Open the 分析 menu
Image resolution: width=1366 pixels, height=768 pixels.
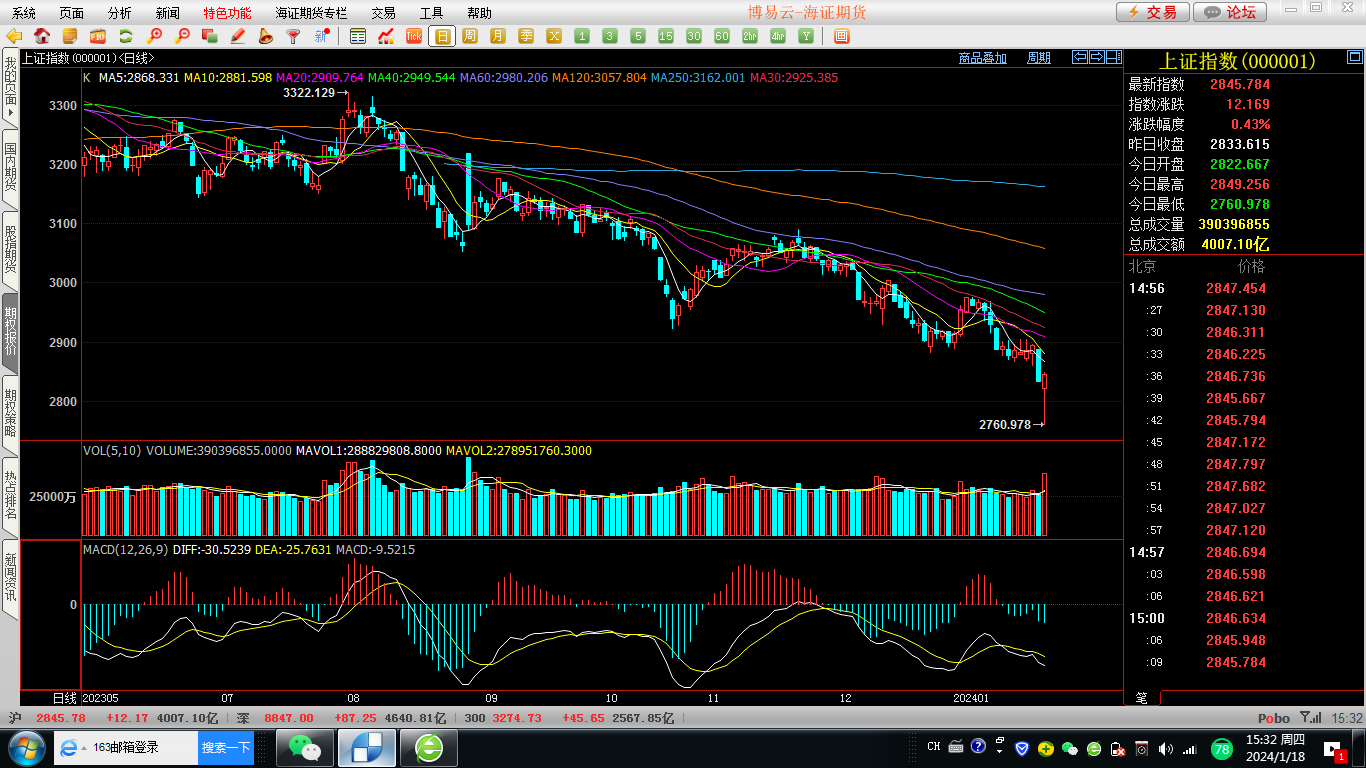[x=119, y=13]
